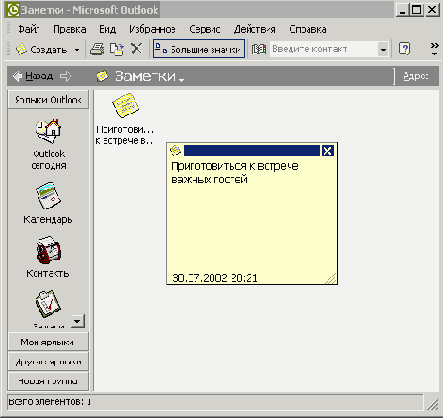Click the Back (Назад) navigation button

point(33,76)
